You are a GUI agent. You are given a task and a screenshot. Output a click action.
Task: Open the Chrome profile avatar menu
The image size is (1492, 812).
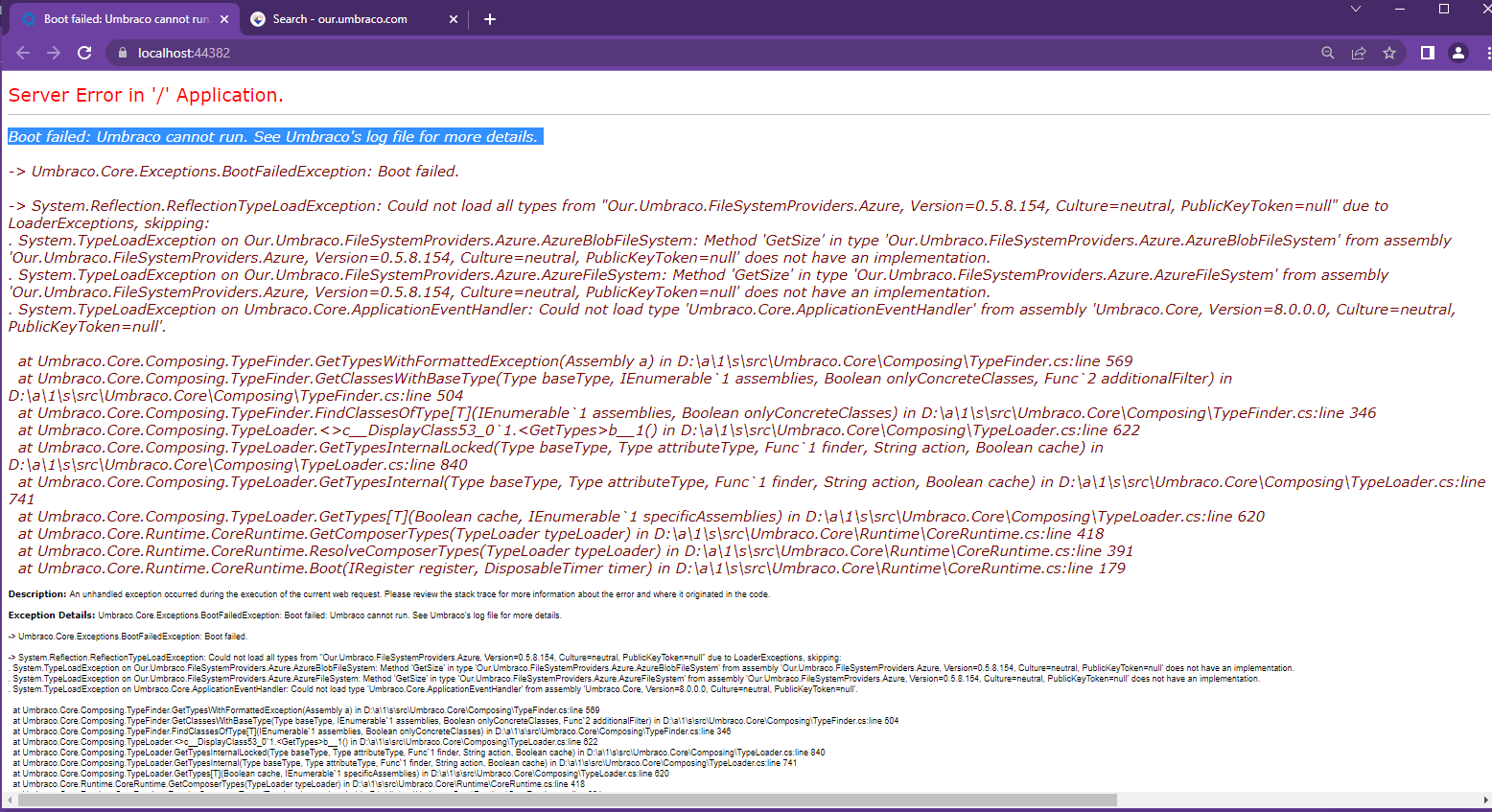1458,53
